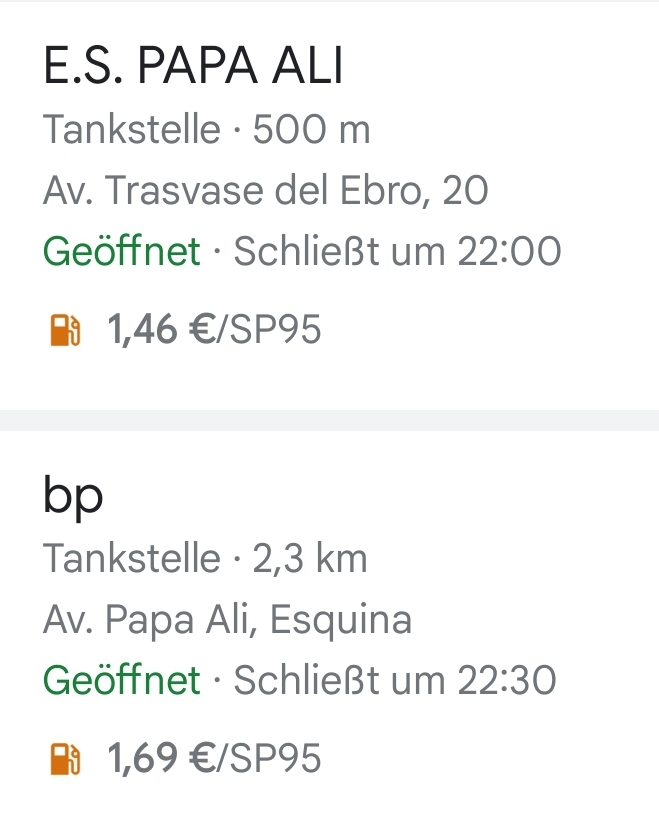Click the bold 1,69 € price
The width and height of the screenshot is (659, 823).
coord(156,759)
